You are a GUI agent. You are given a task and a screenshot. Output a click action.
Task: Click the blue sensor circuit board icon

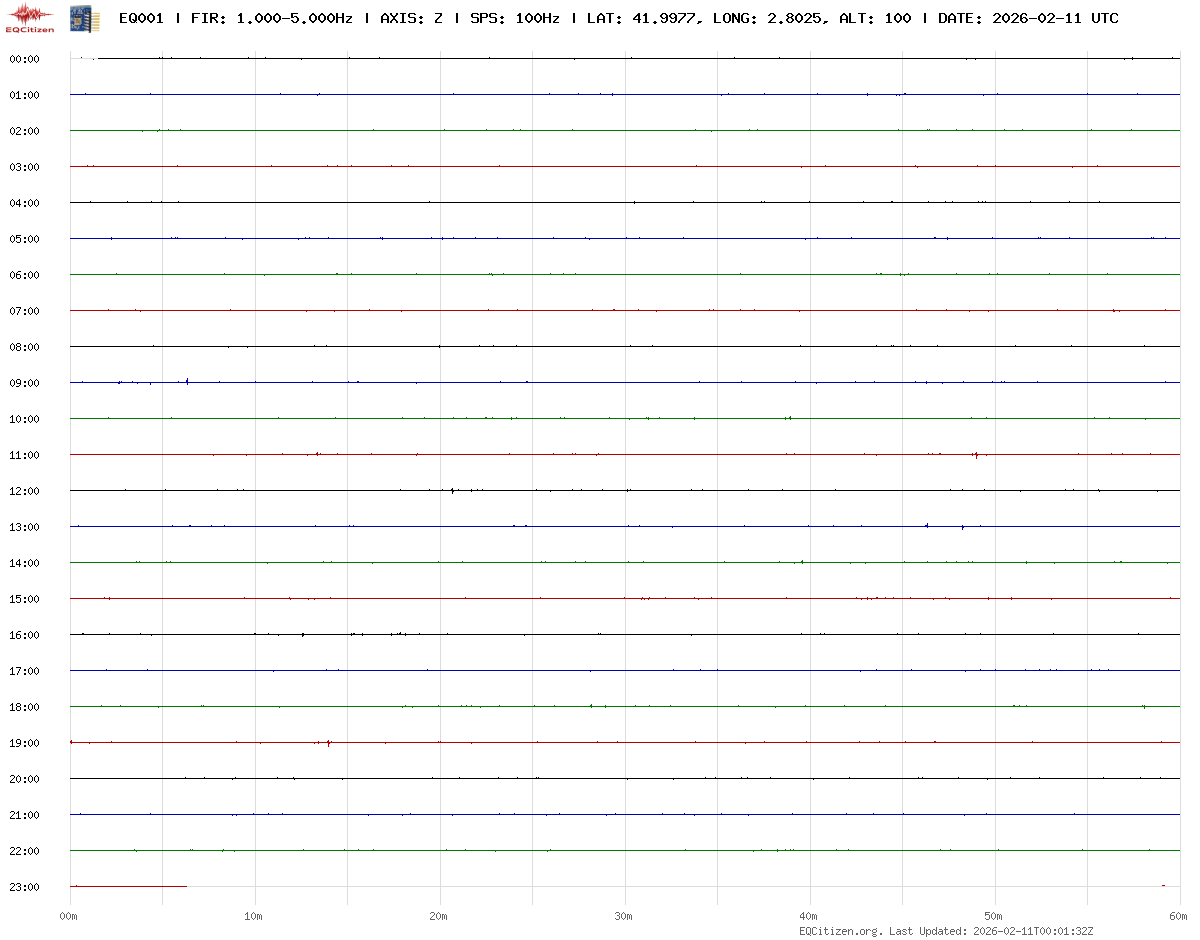click(79, 17)
